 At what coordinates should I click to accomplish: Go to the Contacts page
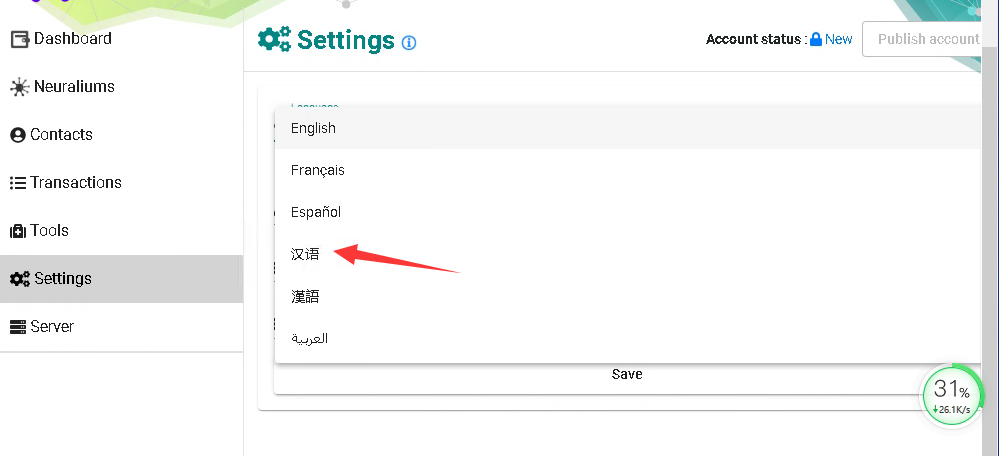(121, 134)
